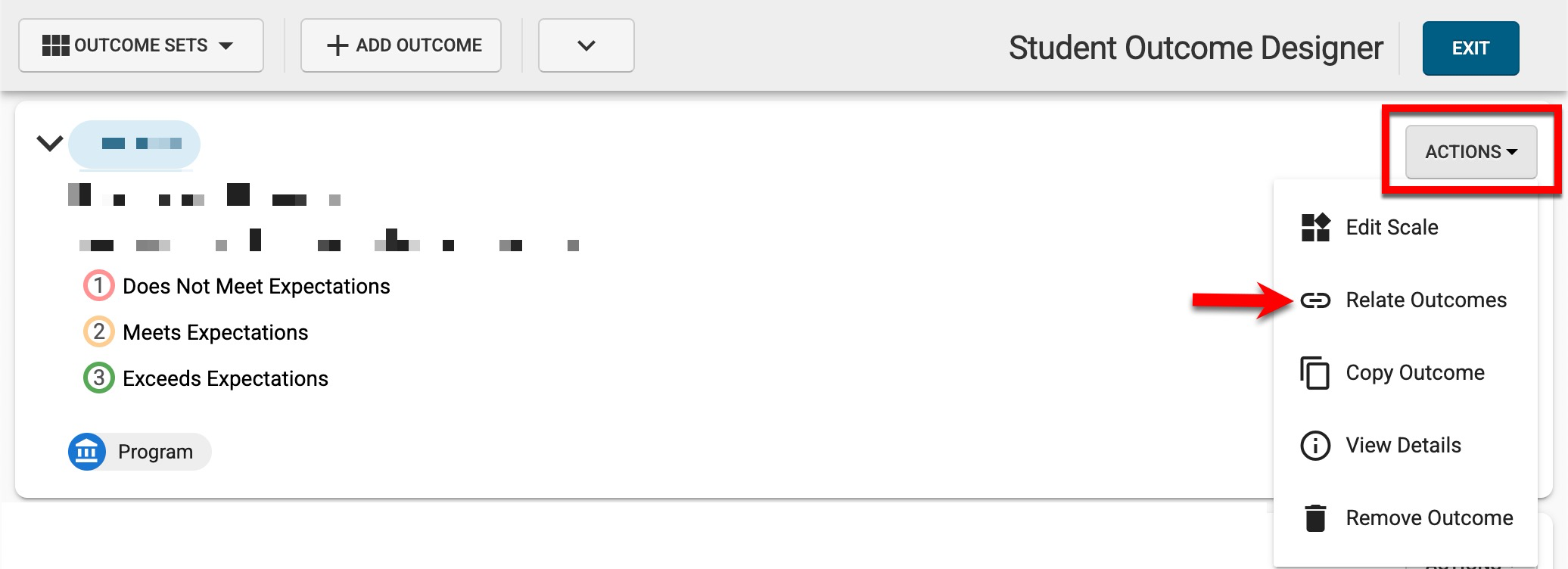Screen dimensions: 1568x569
Task: Click the Remove Outcome trash icon
Action: coord(1315,518)
